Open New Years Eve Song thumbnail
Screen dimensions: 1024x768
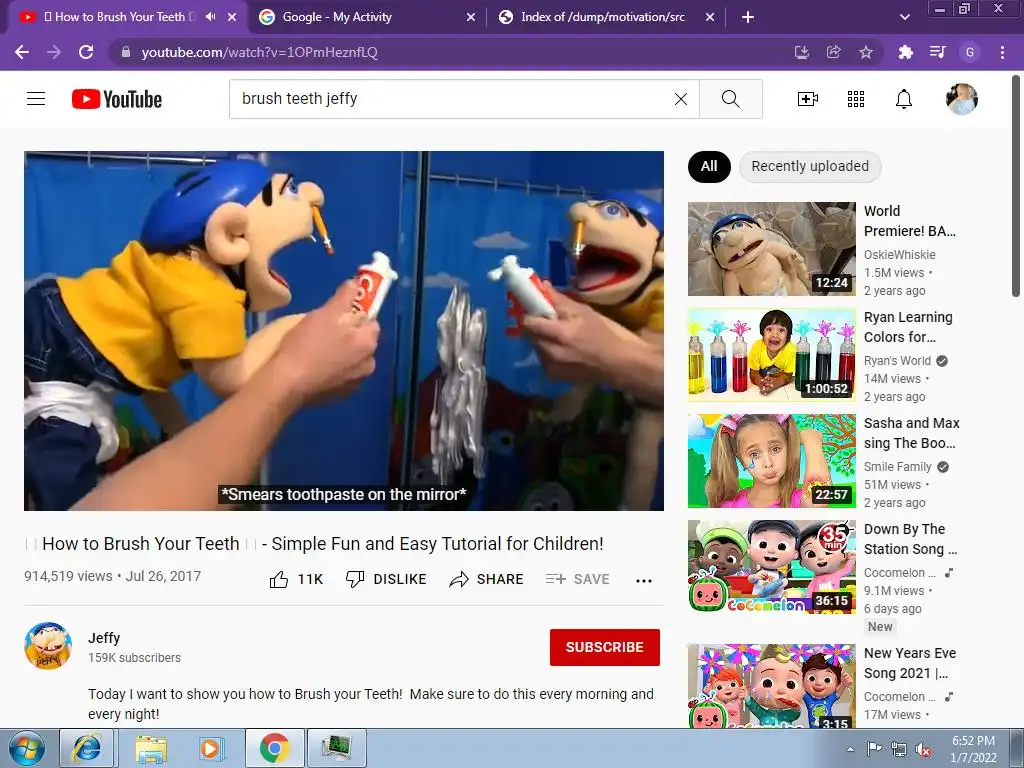[771, 686]
